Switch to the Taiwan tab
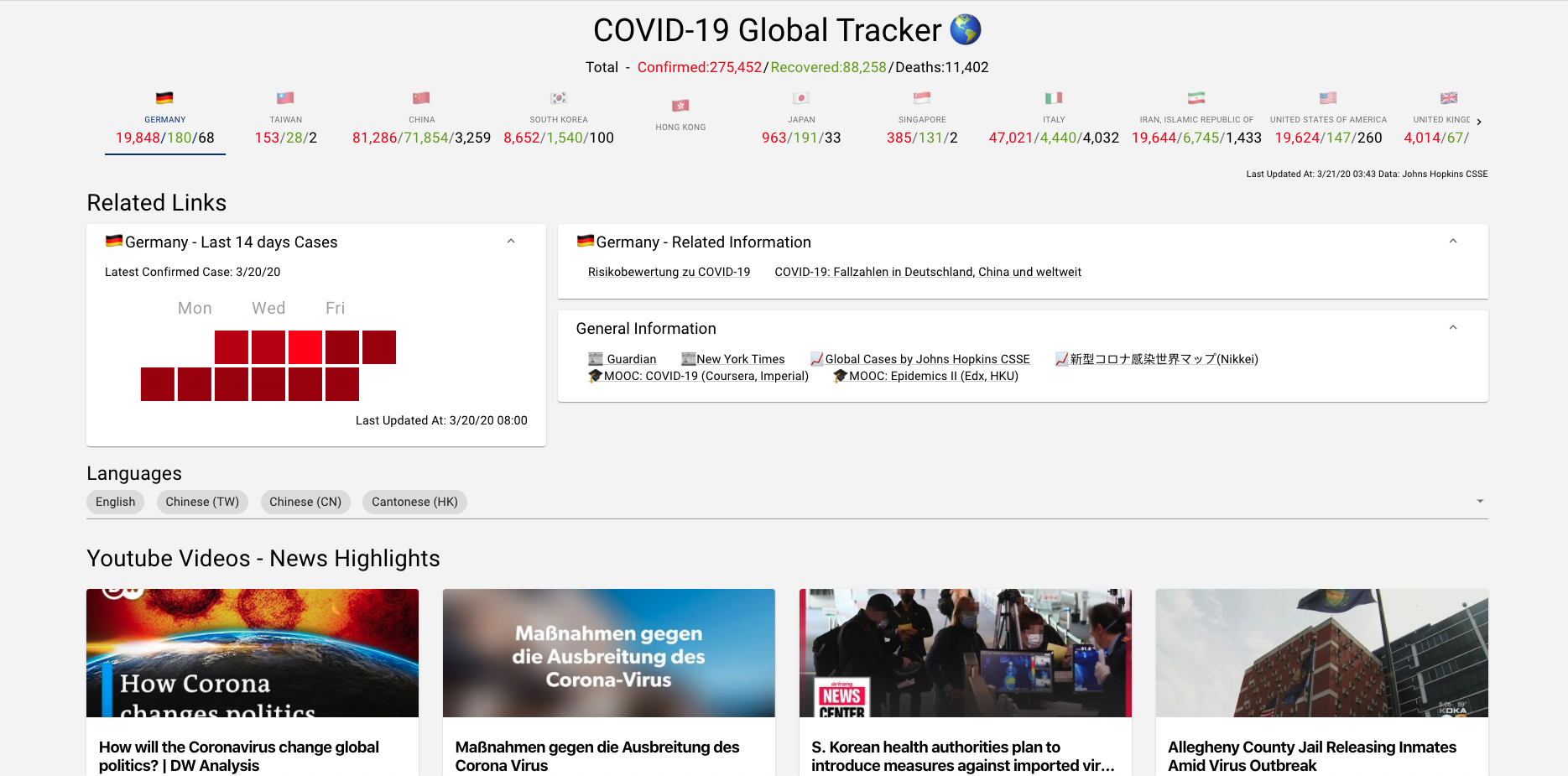 pos(286,121)
